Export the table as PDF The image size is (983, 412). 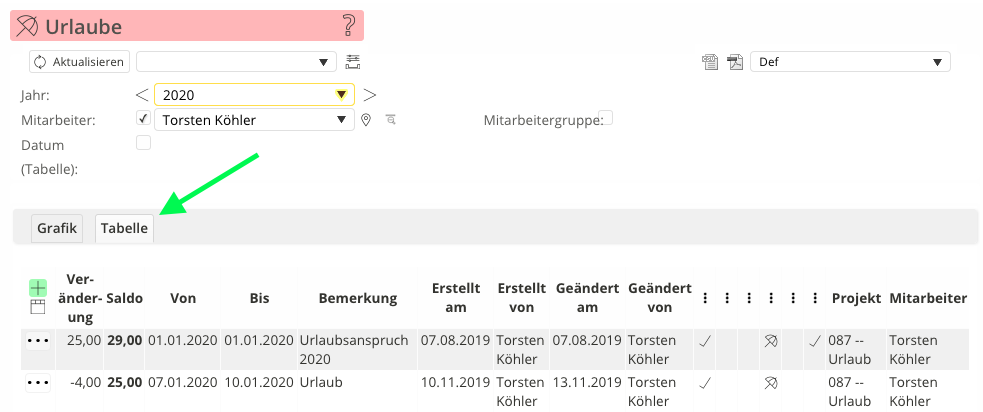pyautogui.click(x=735, y=62)
